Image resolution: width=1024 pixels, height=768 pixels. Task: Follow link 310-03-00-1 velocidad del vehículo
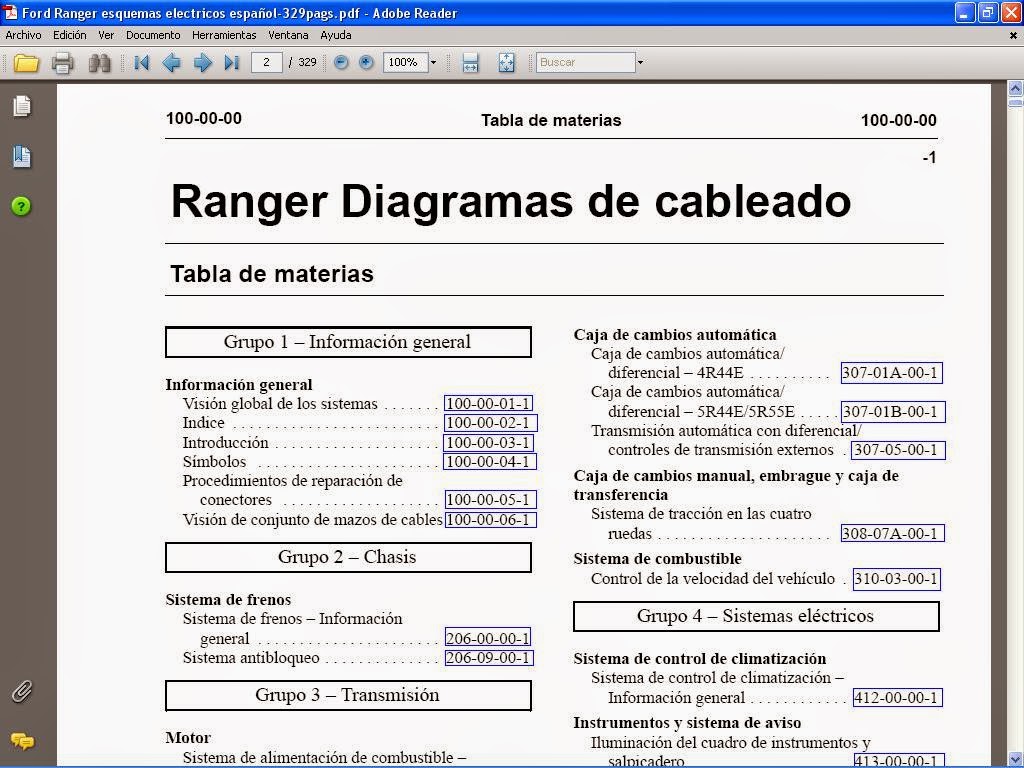[x=896, y=579]
